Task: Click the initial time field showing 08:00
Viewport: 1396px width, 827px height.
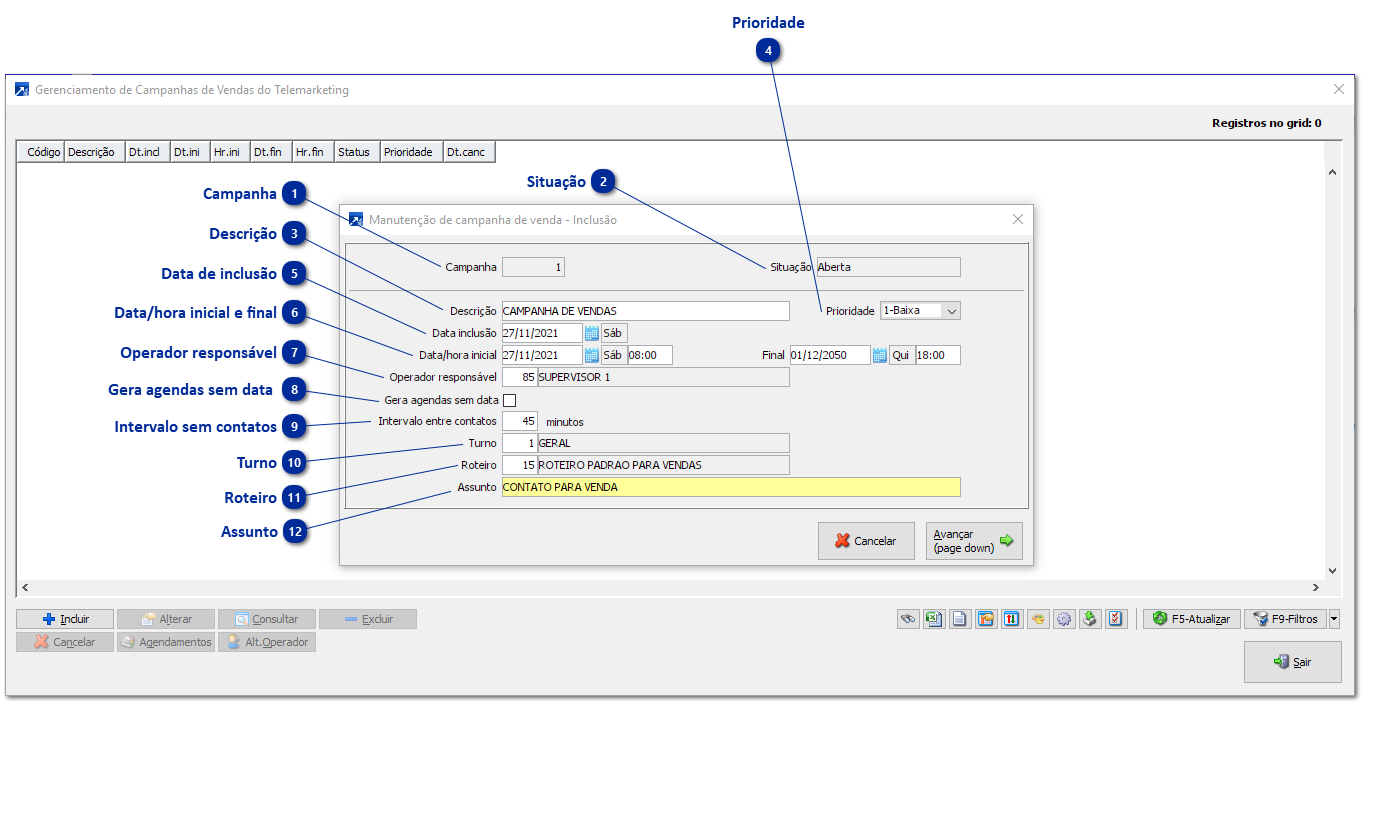Action: coord(650,355)
